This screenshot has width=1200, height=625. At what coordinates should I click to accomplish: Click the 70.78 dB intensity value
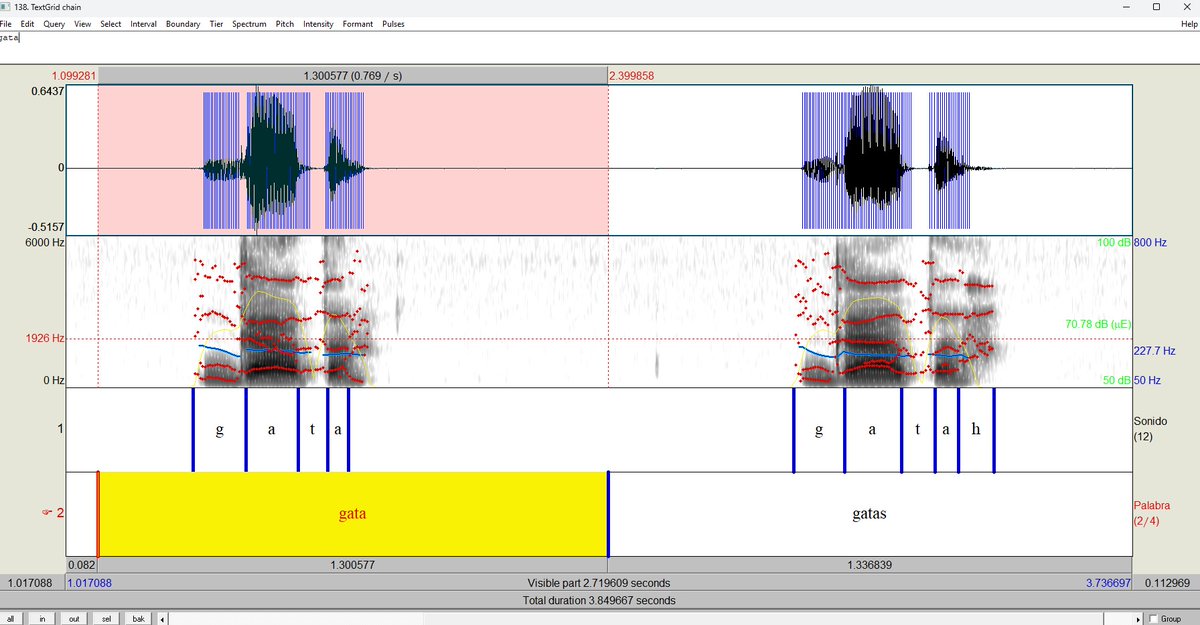(x=1100, y=324)
